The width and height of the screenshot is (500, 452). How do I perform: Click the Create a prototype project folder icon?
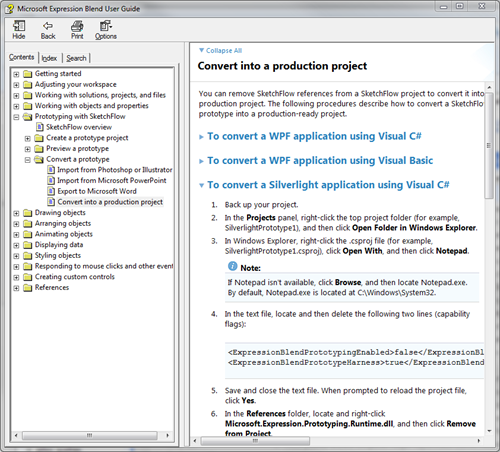coord(39,138)
